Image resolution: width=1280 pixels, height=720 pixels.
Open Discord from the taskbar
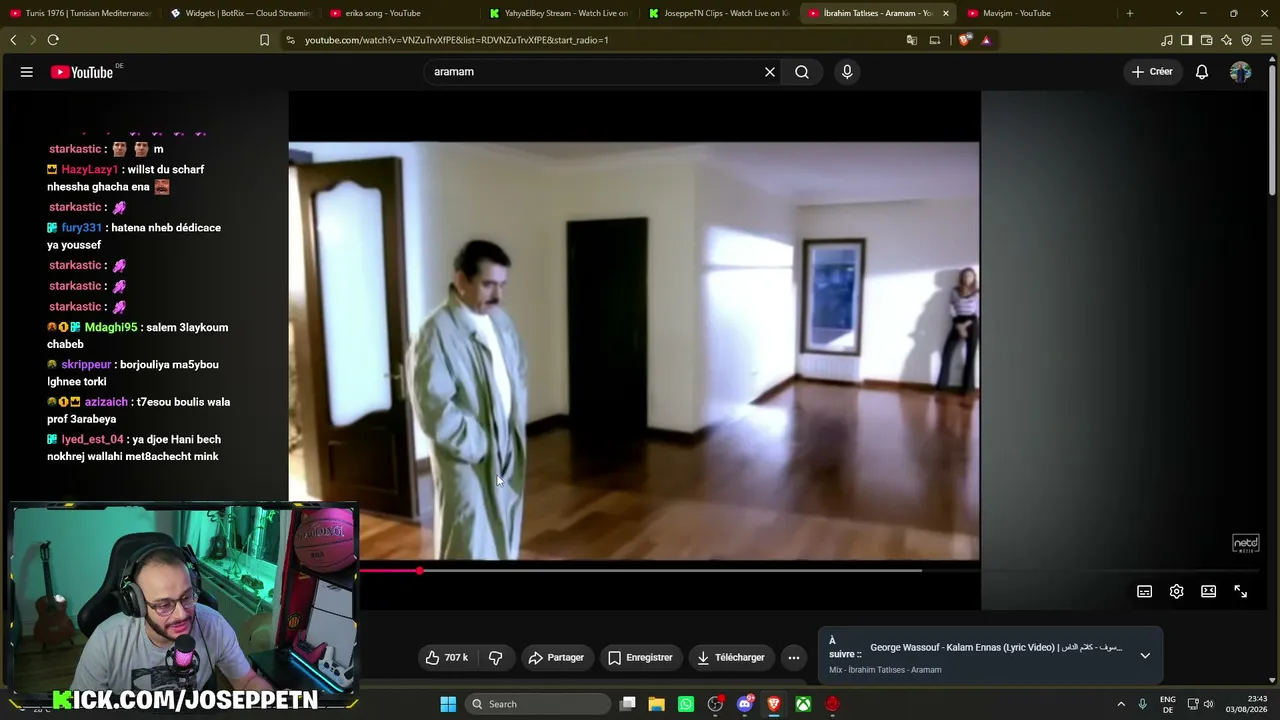pos(745,704)
